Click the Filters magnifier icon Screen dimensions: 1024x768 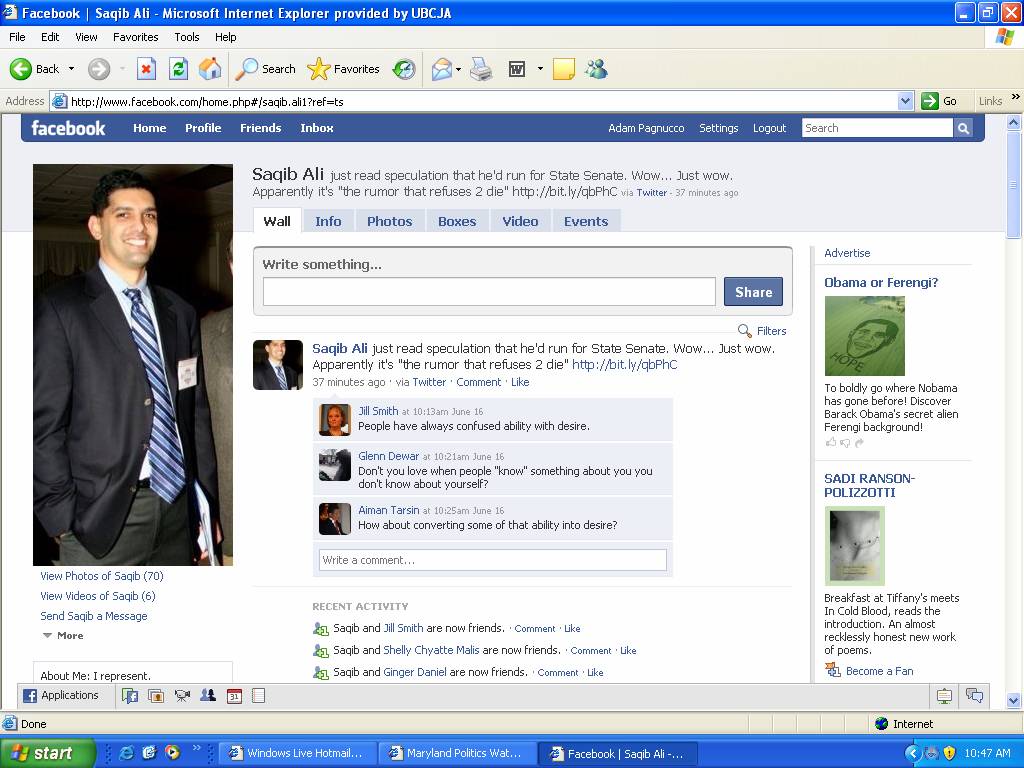[744, 330]
